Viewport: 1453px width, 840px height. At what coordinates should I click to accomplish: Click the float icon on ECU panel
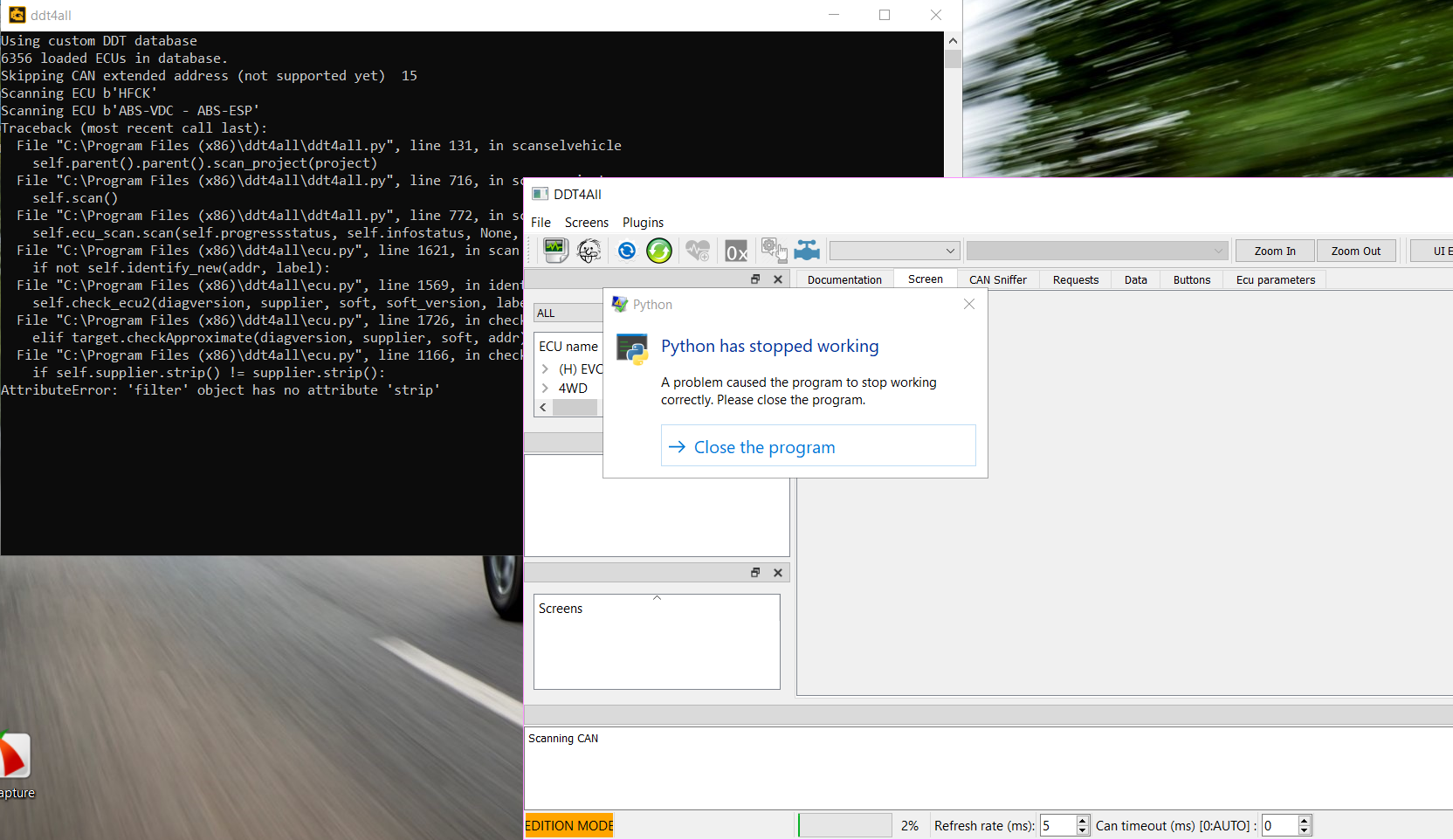click(755, 279)
